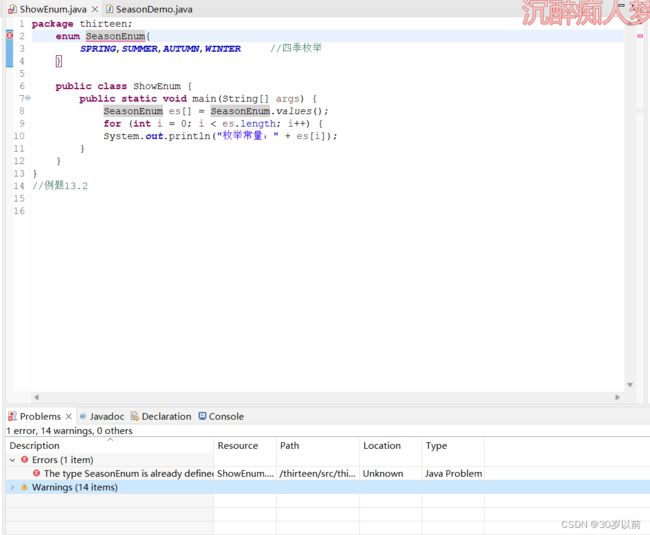Click the horizontal scroll right arrow
Image resolution: width=650 pixels, height=535 pixels.
618,397
